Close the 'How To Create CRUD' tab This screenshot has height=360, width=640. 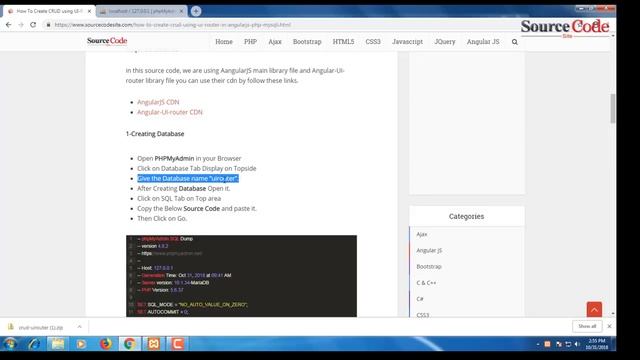tap(89, 11)
